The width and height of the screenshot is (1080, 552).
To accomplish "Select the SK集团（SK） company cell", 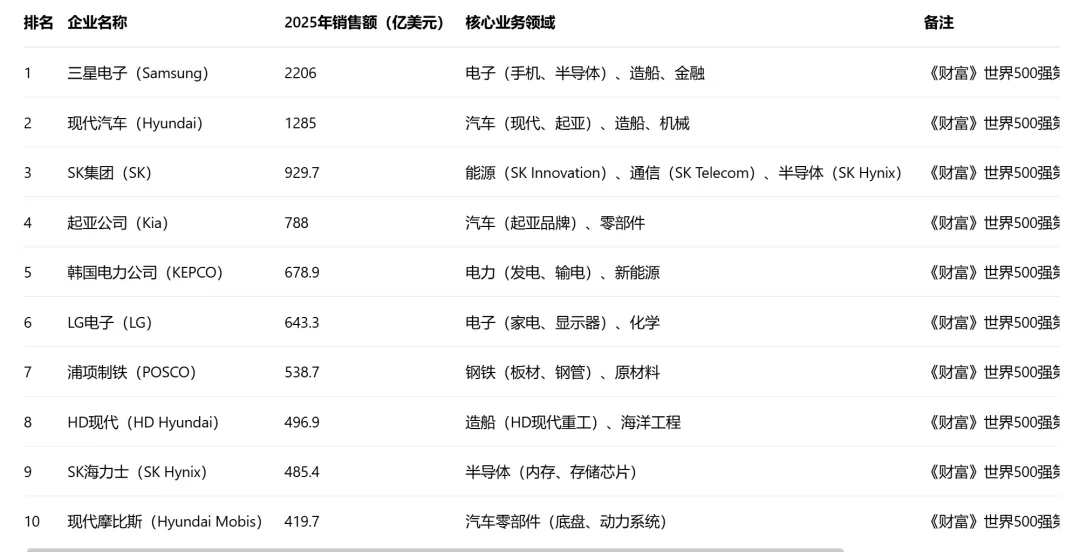I will (110, 173).
